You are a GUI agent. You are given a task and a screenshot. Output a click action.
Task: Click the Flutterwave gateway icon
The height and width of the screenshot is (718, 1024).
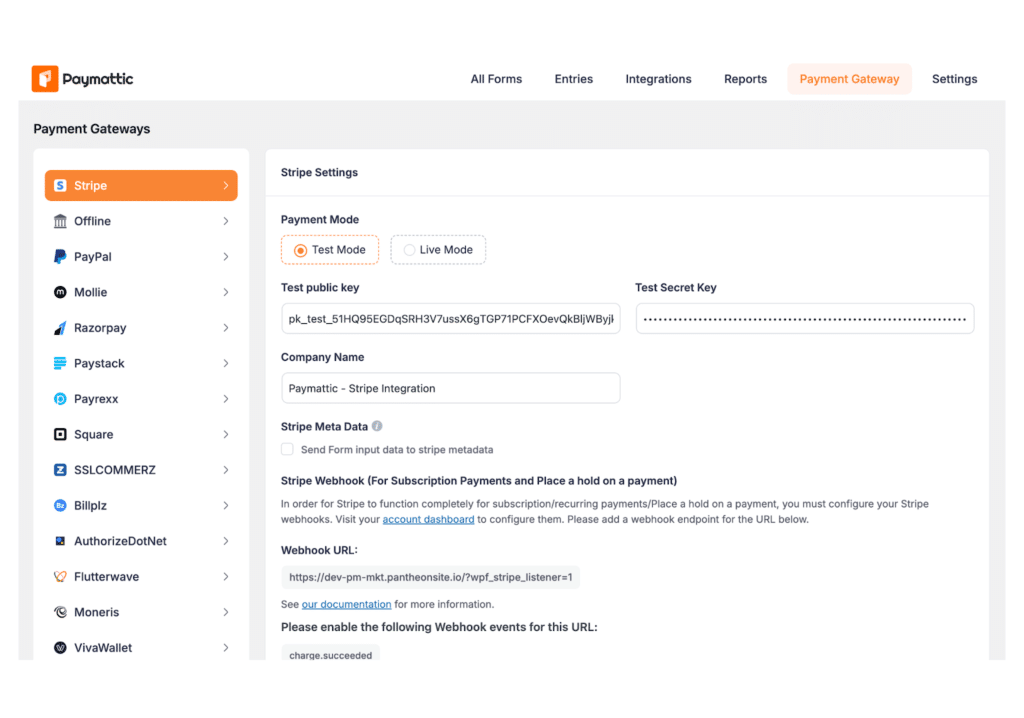click(60, 577)
